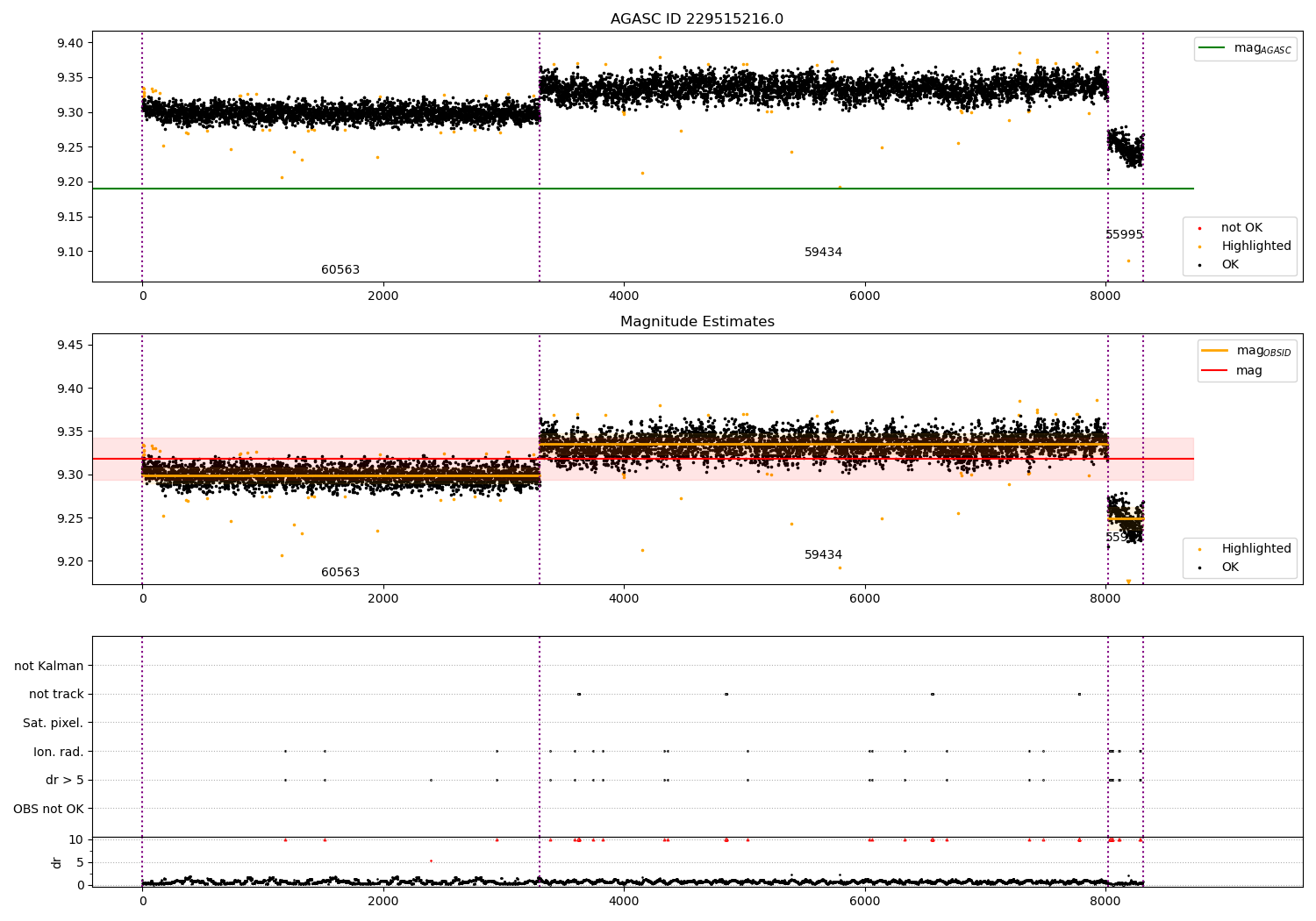1316x921 pixels.
Task: Click 'Highlighted' legend entry in top plot
Action: pos(1256,246)
